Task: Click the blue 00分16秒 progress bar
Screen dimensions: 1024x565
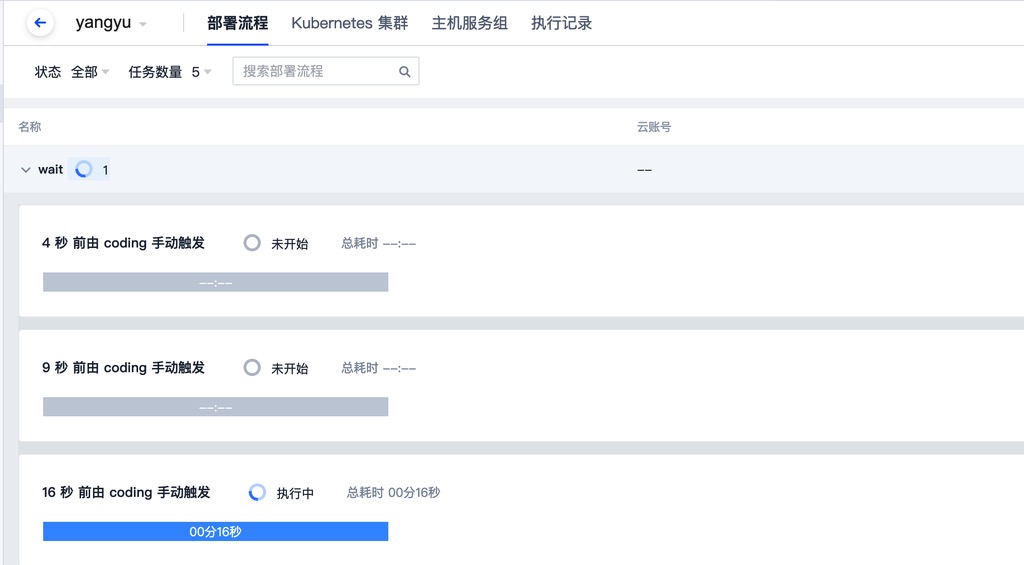Action: [215, 532]
